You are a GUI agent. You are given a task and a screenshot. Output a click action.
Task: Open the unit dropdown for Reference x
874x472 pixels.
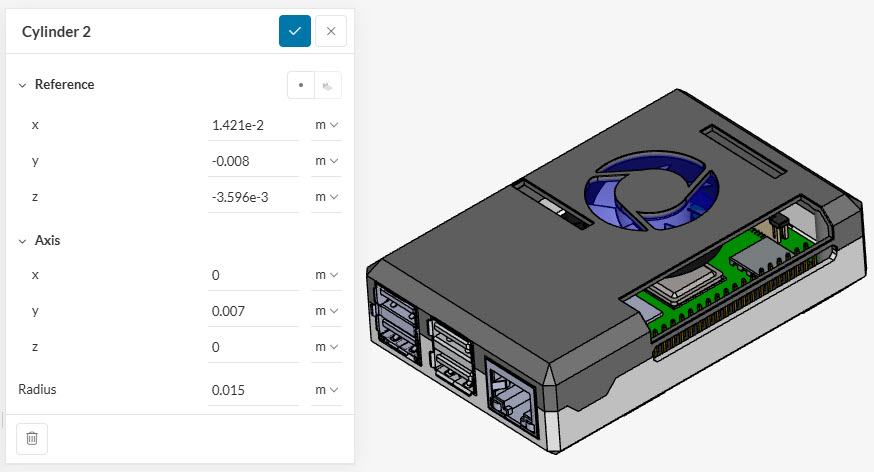(x=326, y=125)
